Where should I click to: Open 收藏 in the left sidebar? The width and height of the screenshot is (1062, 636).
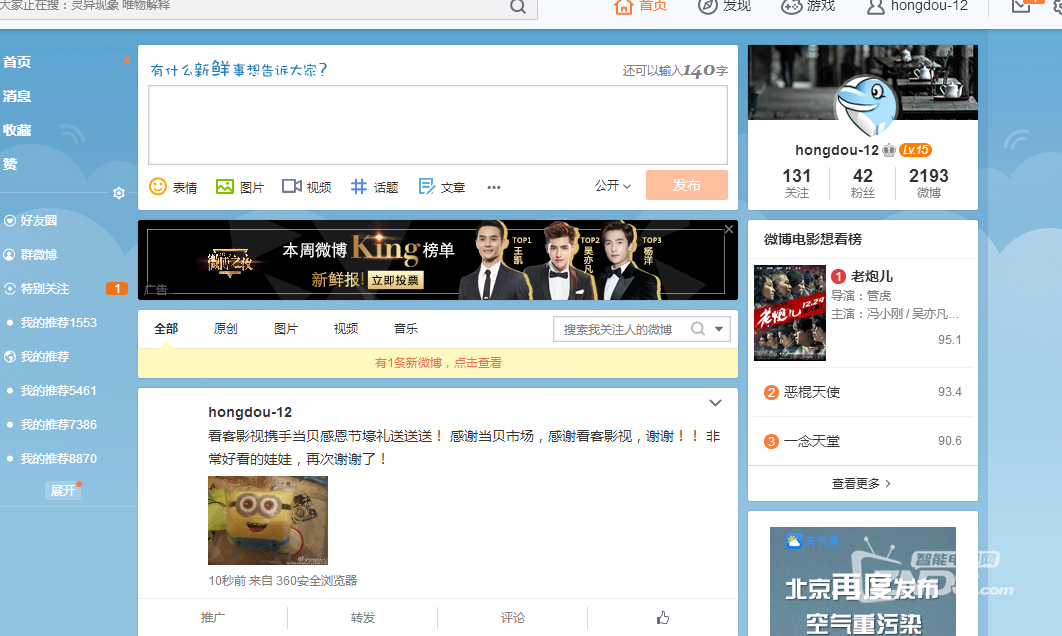point(17,130)
